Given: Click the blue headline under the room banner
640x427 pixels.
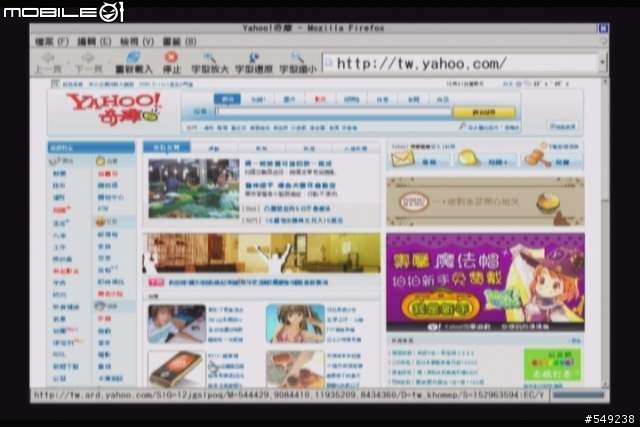Looking at the screenshot, I should 248,282.
